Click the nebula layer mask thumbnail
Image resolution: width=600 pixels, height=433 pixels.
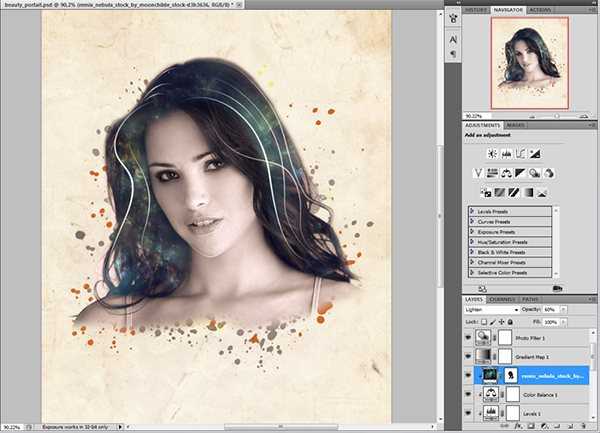pos(510,375)
